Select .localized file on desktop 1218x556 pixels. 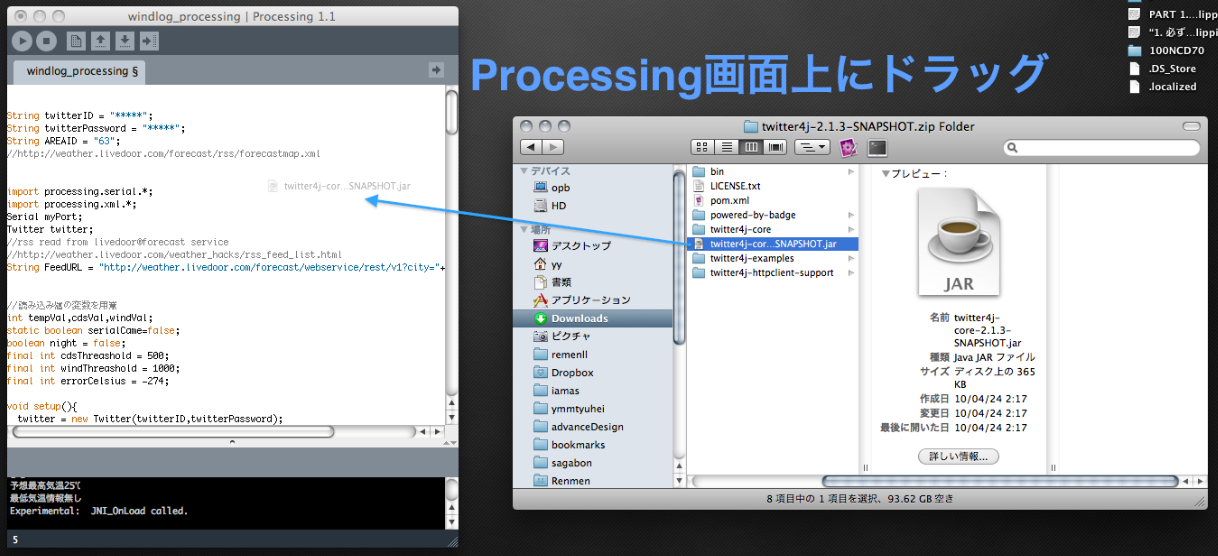pyautogui.click(x=1162, y=86)
